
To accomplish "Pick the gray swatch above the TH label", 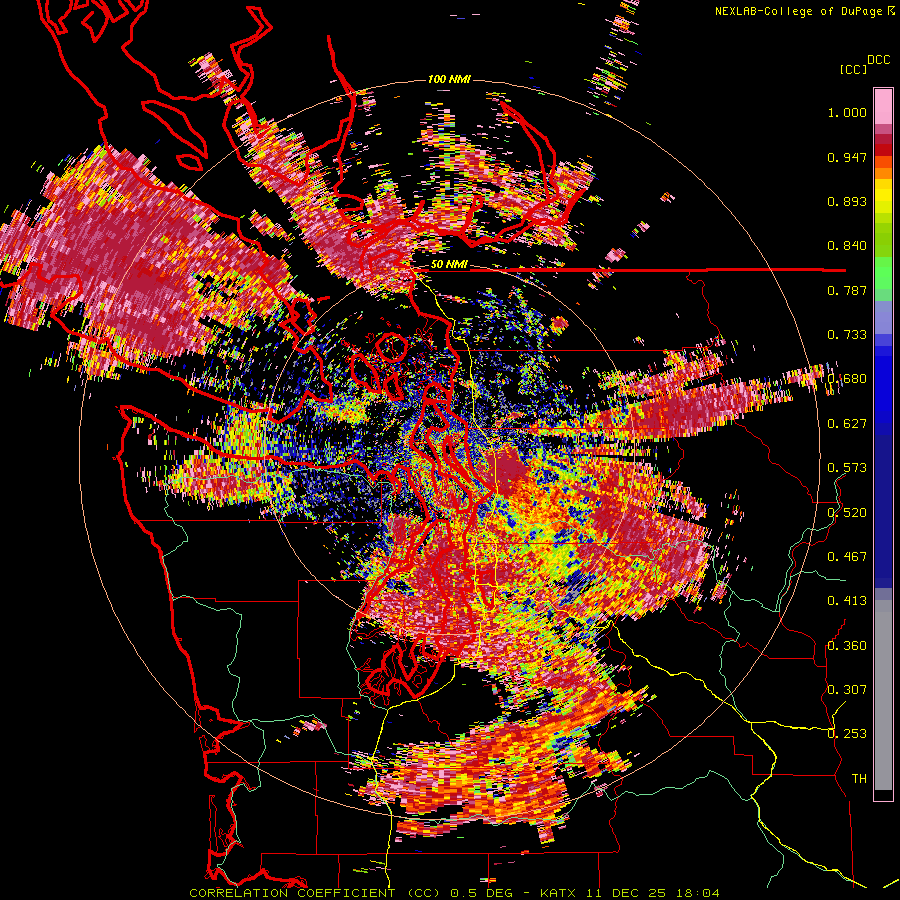I will click(883, 695).
